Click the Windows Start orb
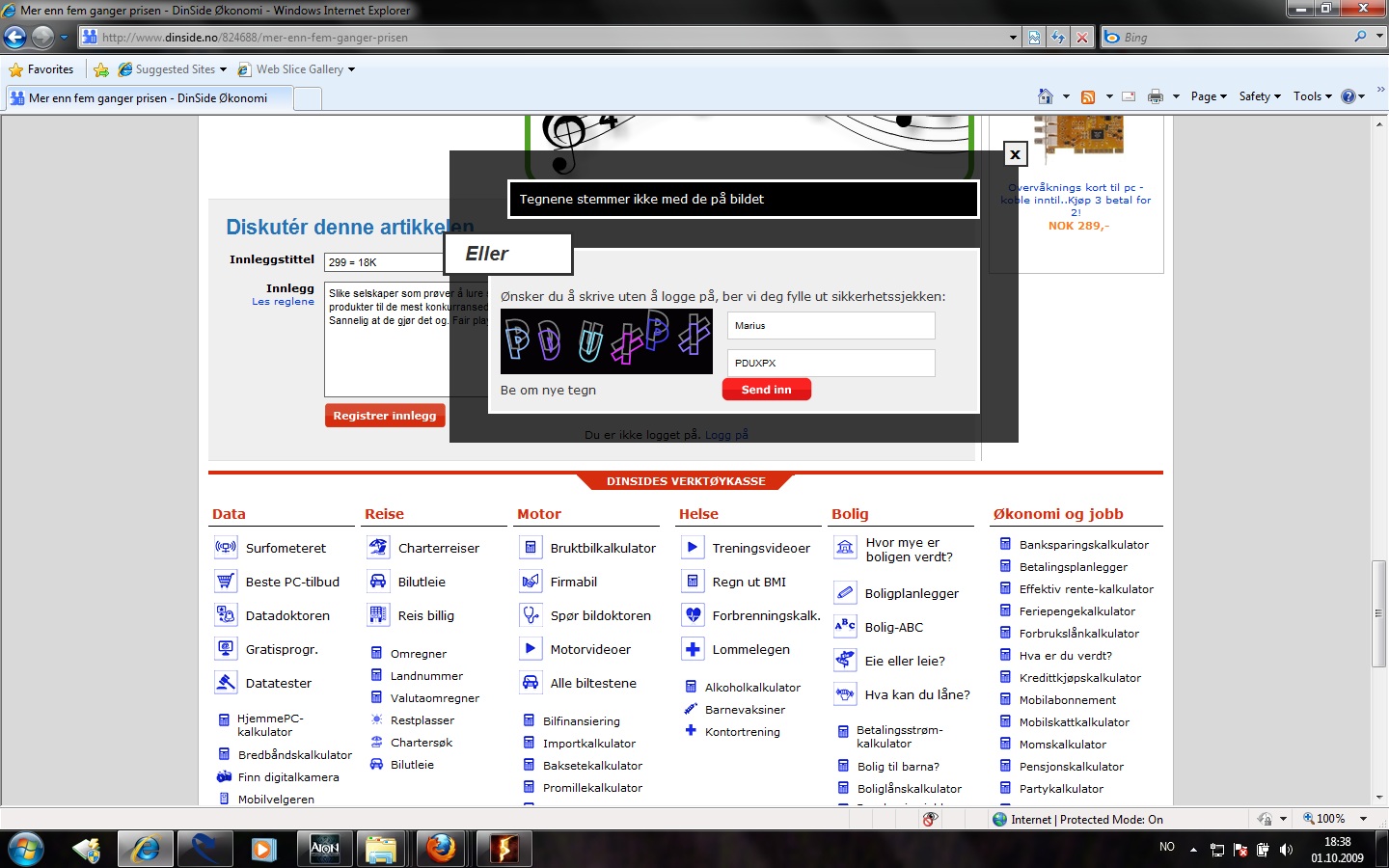1389x868 pixels. (26, 849)
